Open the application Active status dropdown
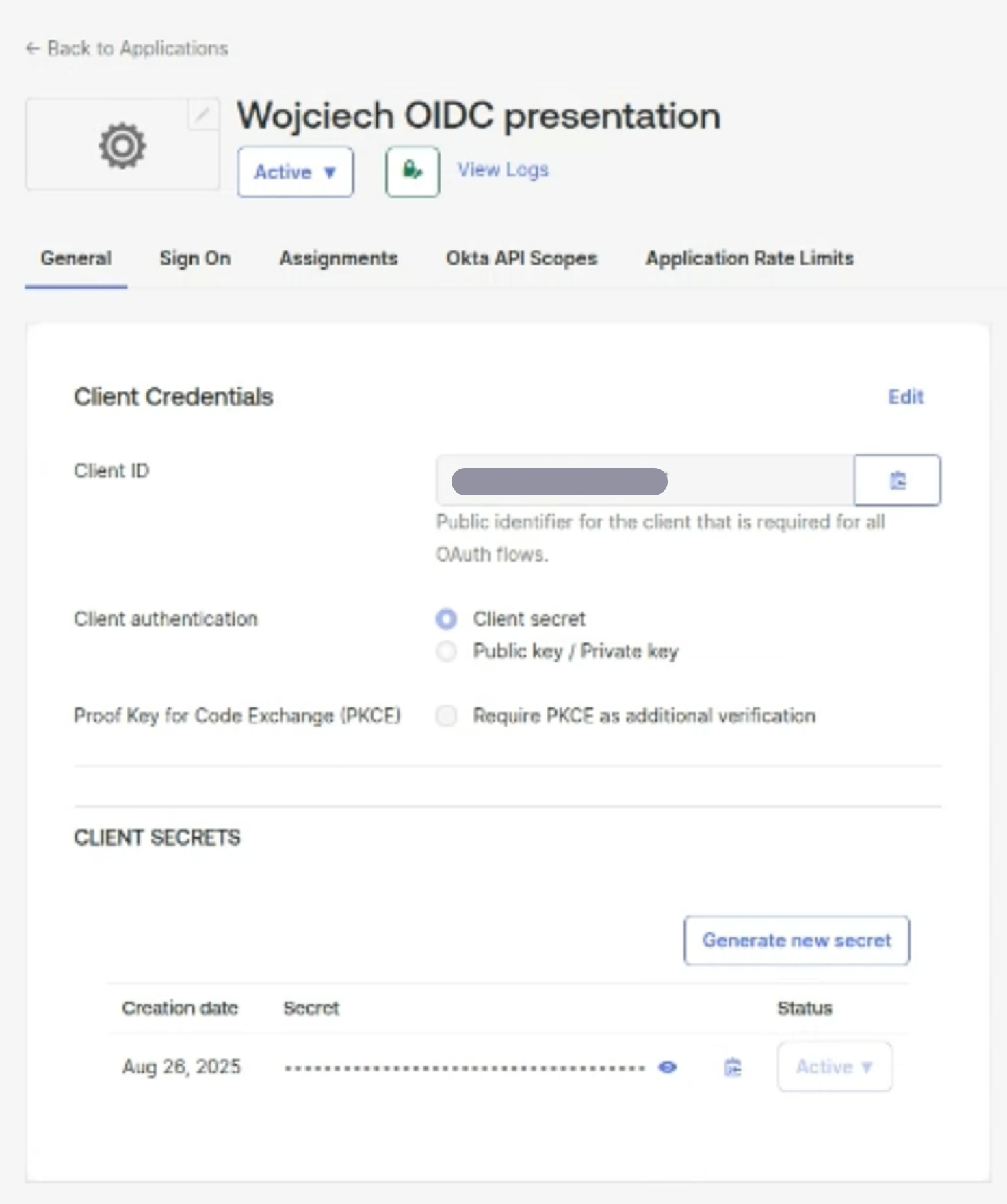Screen dimensions: 1007x1204 pyautogui.click(x=295, y=172)
